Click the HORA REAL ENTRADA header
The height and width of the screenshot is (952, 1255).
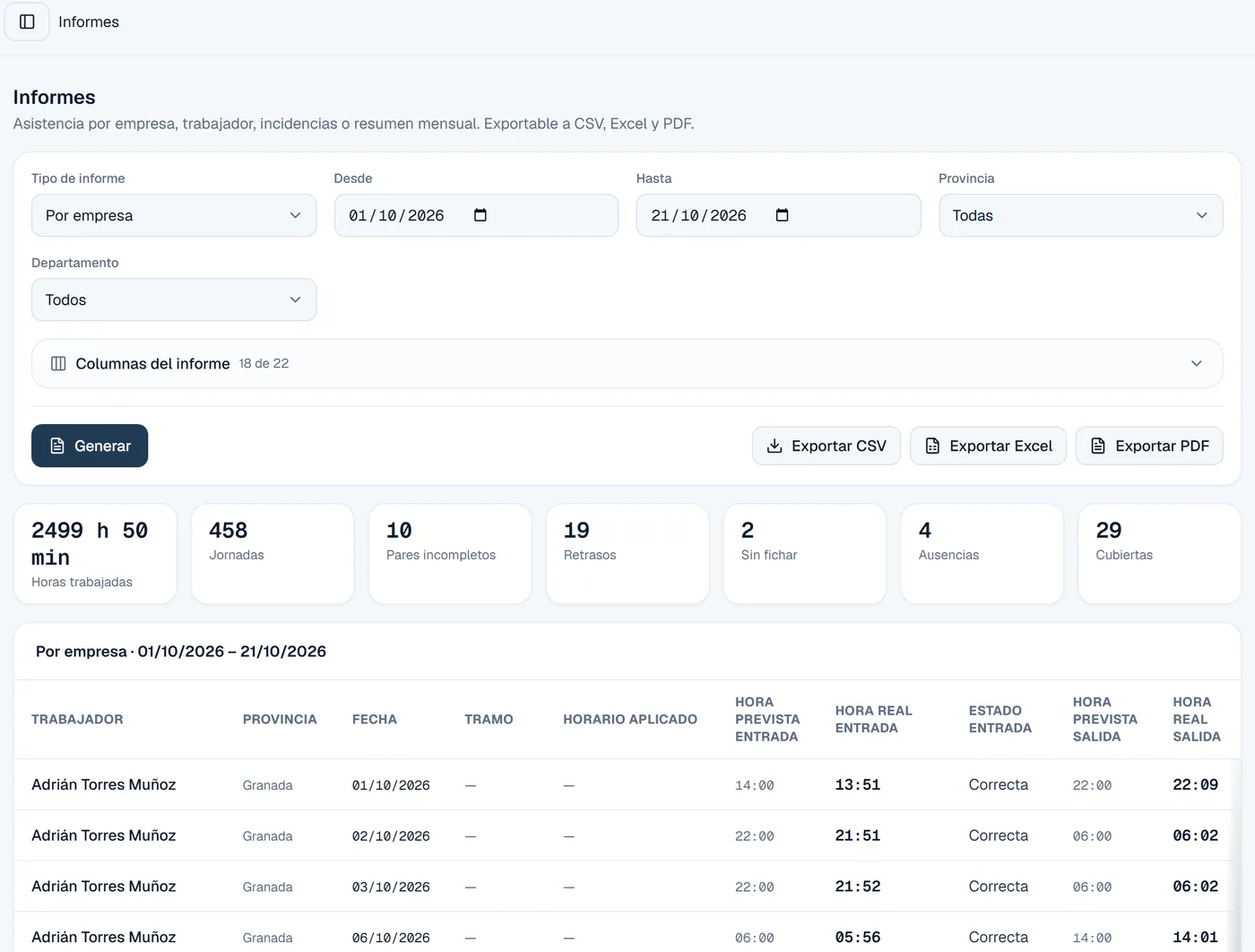(874, 719)
